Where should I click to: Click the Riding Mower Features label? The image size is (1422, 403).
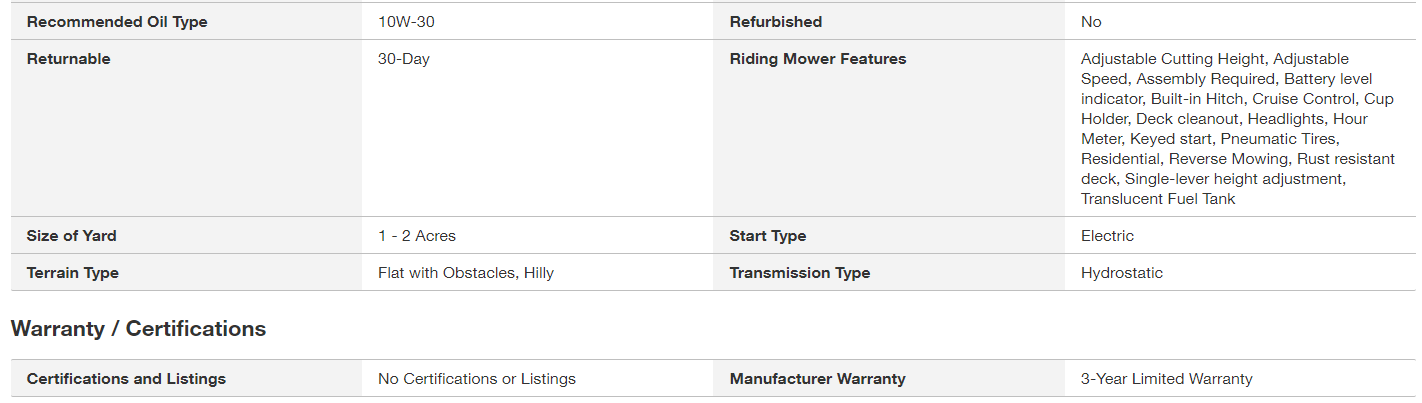coord(817,59)
